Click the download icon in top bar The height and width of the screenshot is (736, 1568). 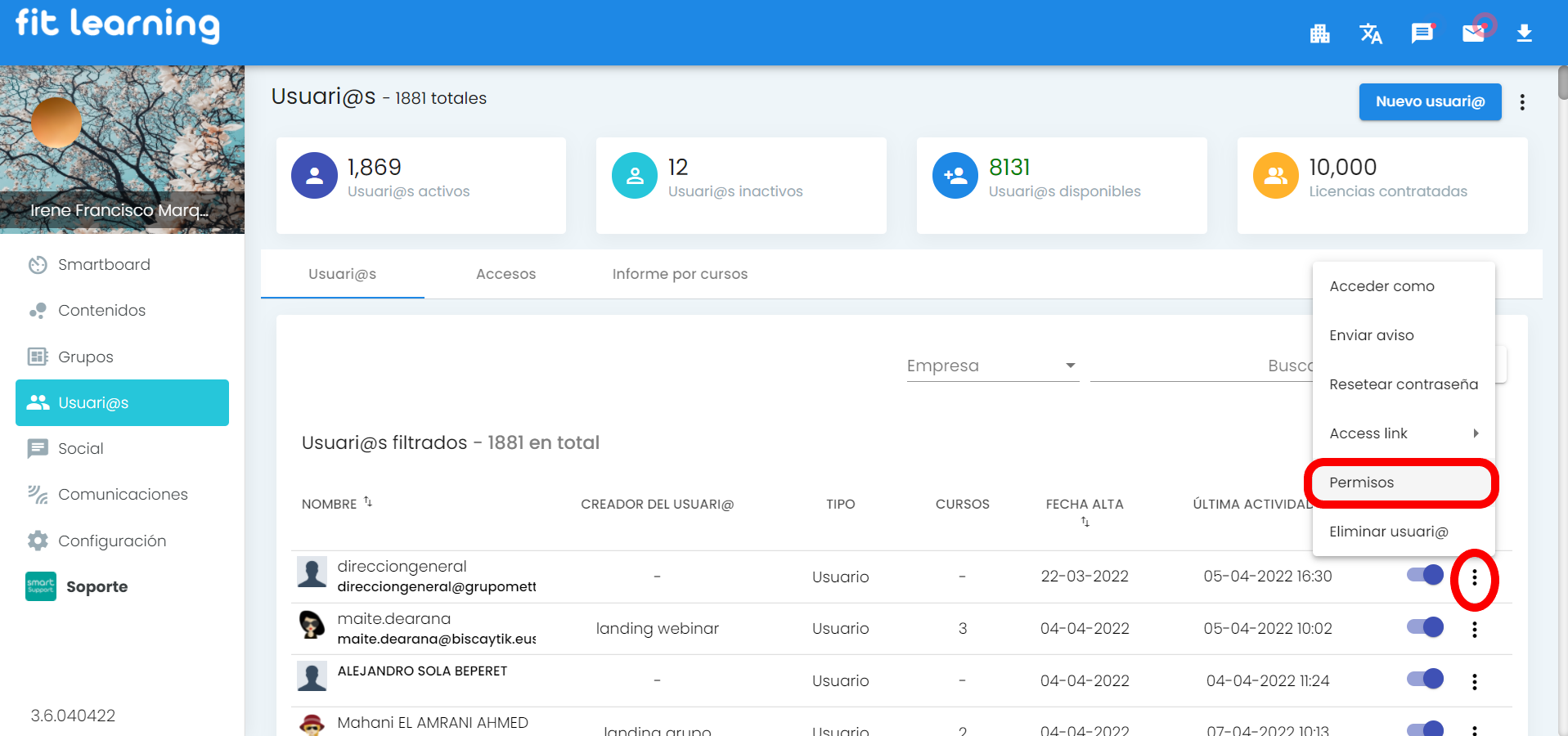(x=1524, y=34)
